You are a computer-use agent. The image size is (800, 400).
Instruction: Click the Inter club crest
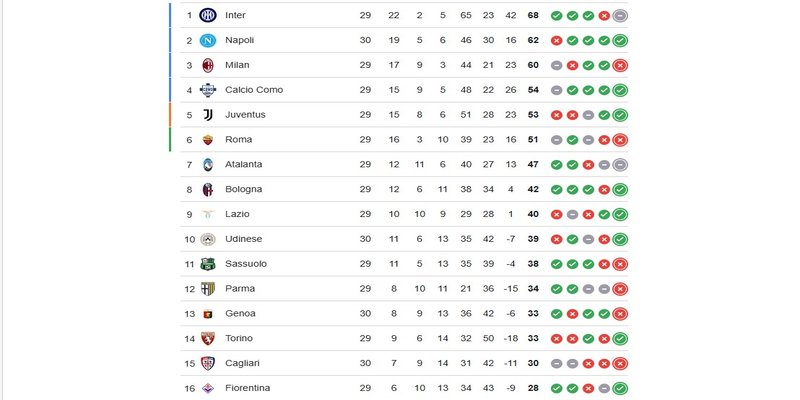(208, 16)
